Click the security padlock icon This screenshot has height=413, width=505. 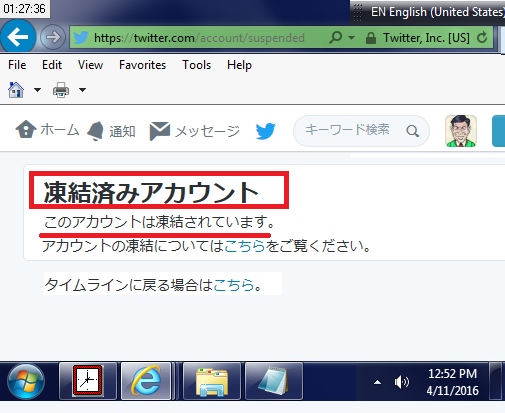click(x=371, y=38)
